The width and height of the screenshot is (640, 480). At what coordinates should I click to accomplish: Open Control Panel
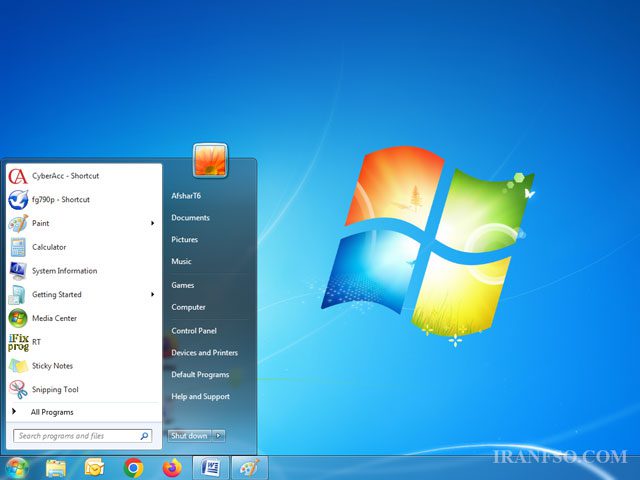[194, 331]
